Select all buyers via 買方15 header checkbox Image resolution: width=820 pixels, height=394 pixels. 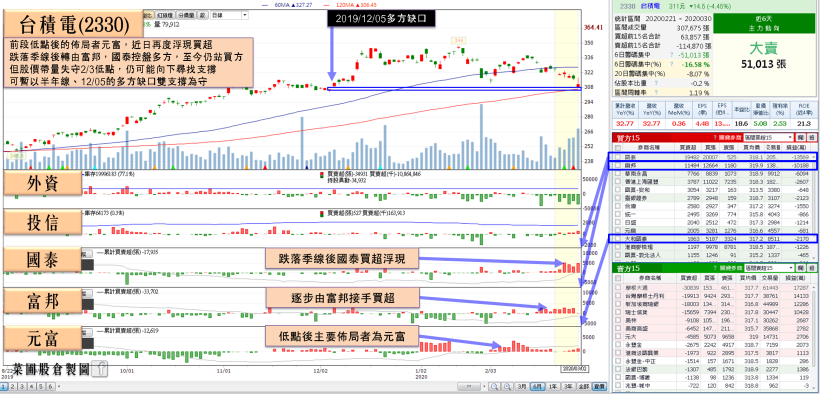click(x=618, y=148)
